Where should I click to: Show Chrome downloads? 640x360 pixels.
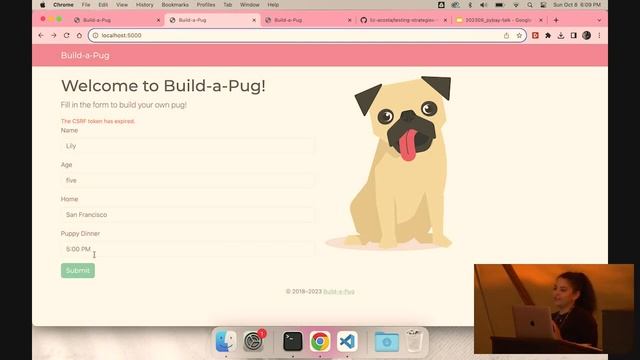click(561, 36)
